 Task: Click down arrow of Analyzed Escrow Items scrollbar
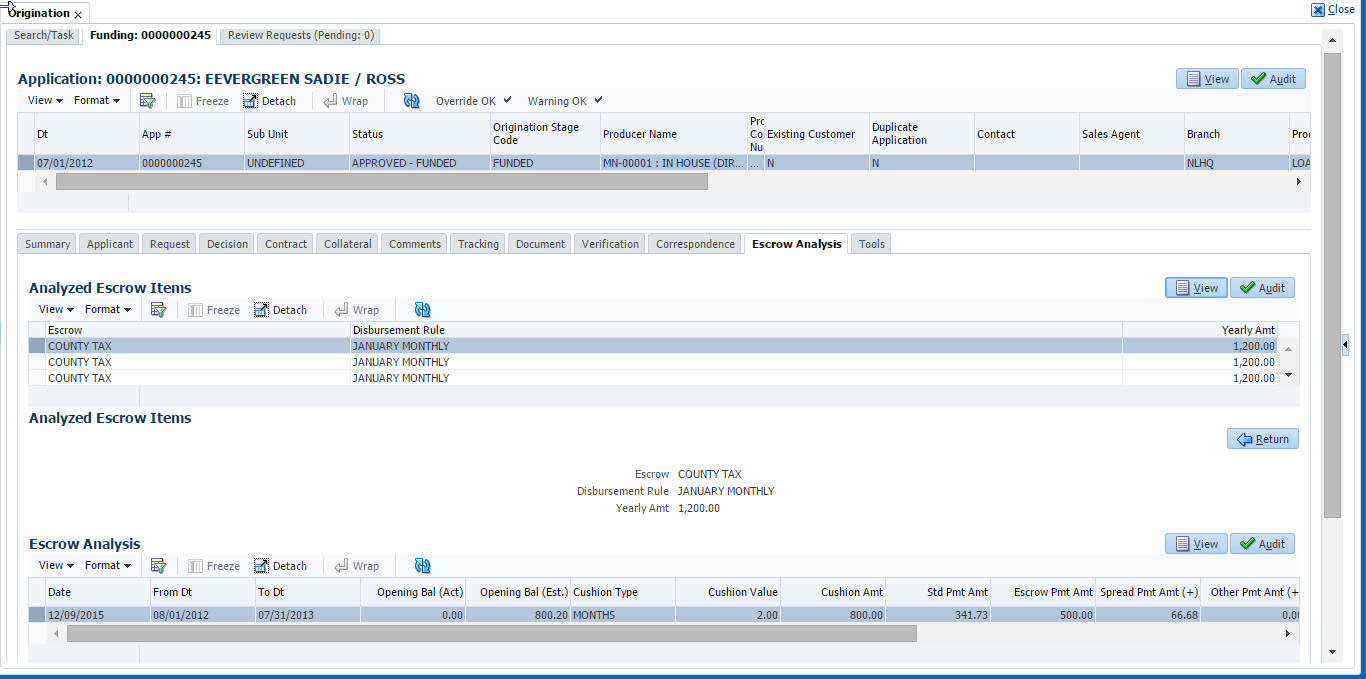pyautogui.click(x=1288, y=376)
